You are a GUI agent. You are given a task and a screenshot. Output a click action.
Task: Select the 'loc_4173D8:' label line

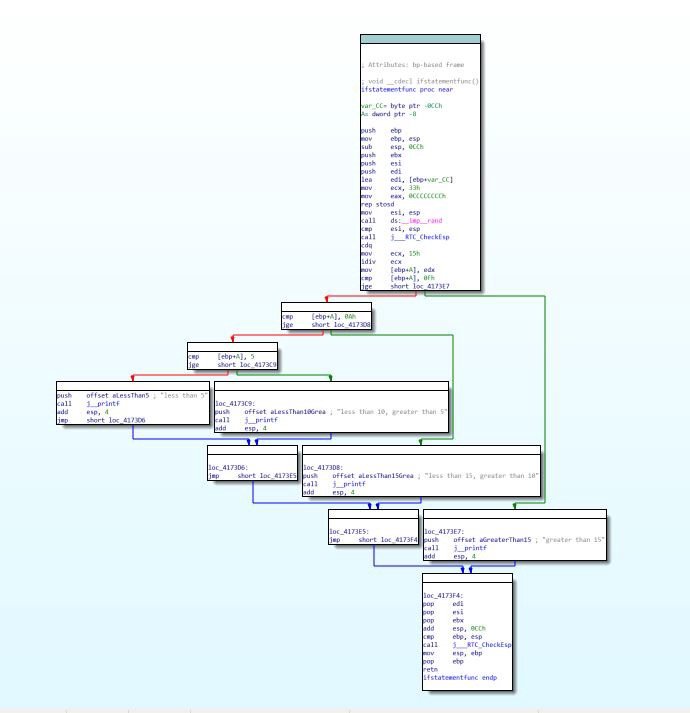[323, 467]
